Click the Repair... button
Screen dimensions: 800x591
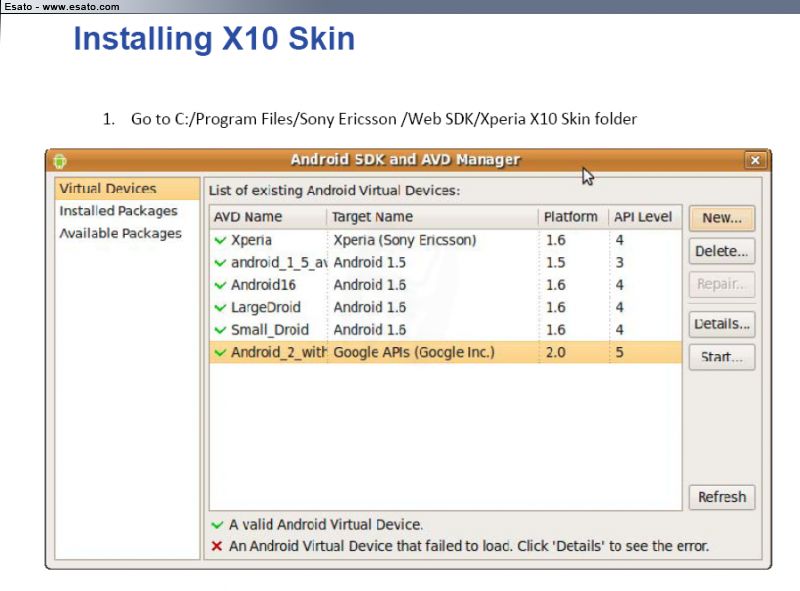[x=722, y=284]
